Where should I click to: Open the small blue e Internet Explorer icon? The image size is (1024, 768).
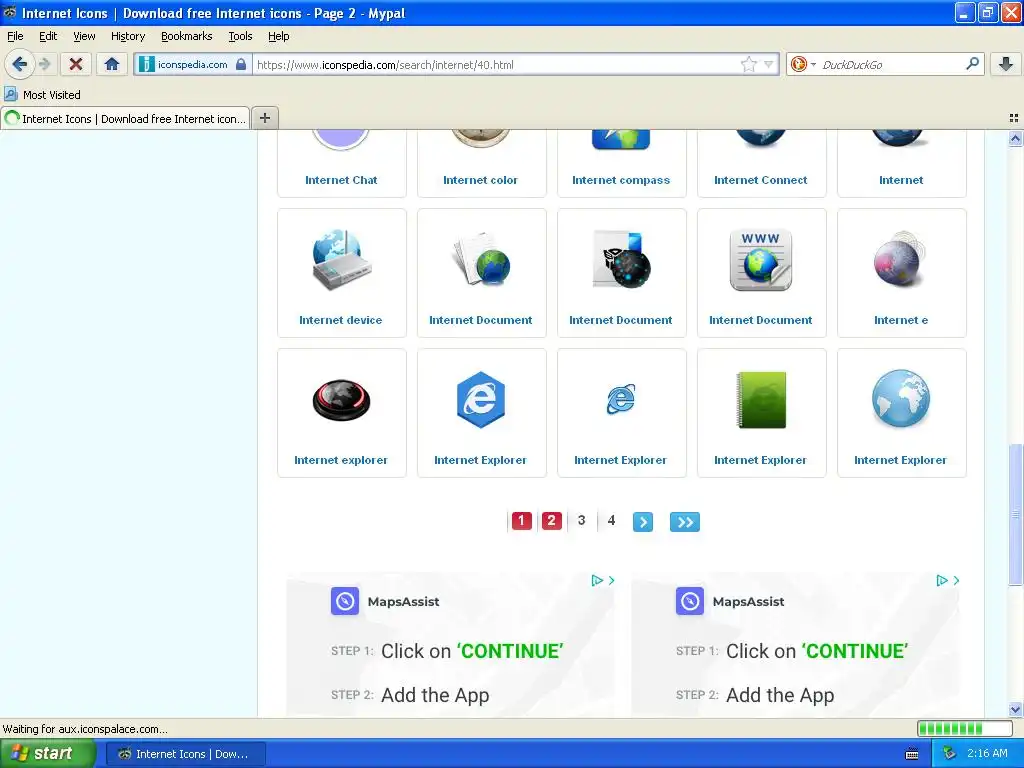[621, 398]
